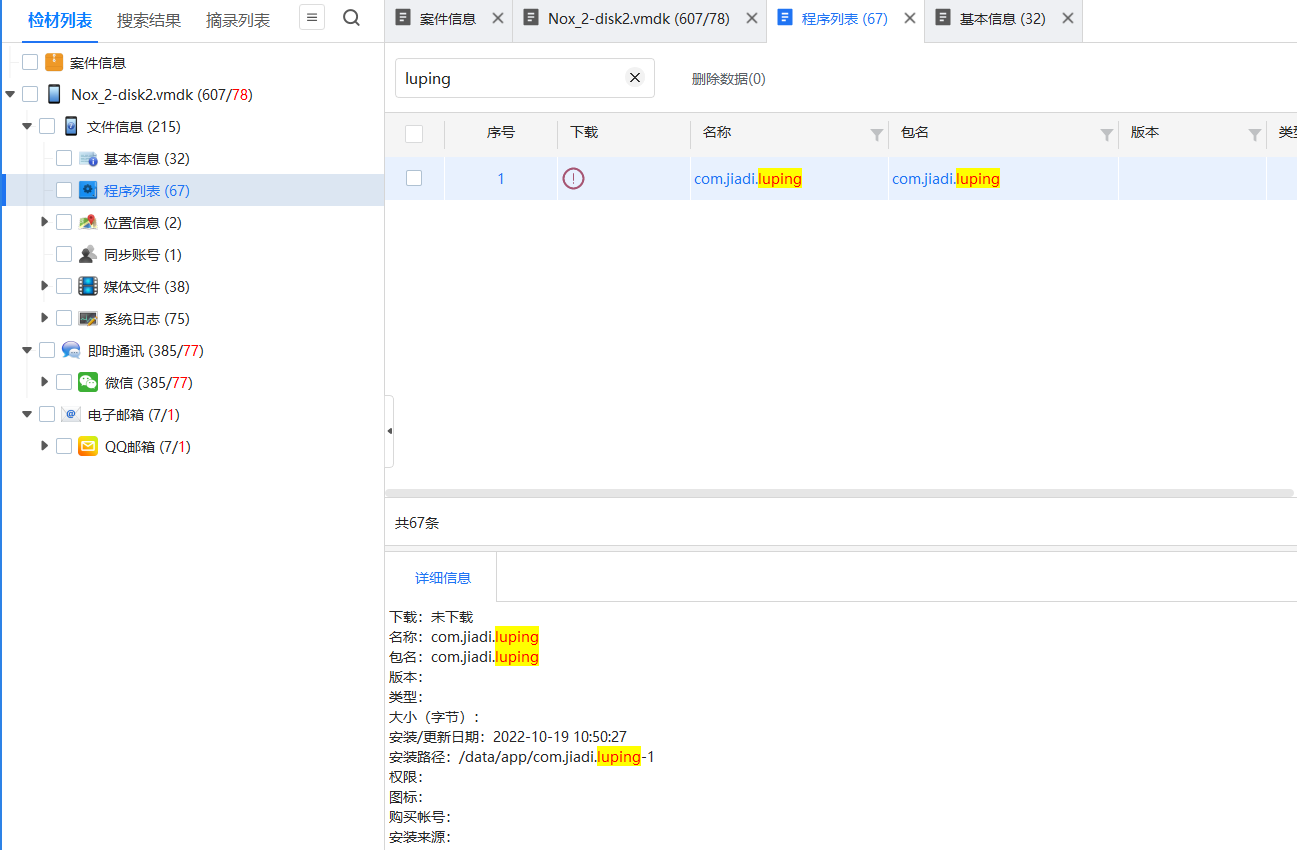Expand the 位置信息 tree node
1297x850 pixels.
[x=44, y=222]
